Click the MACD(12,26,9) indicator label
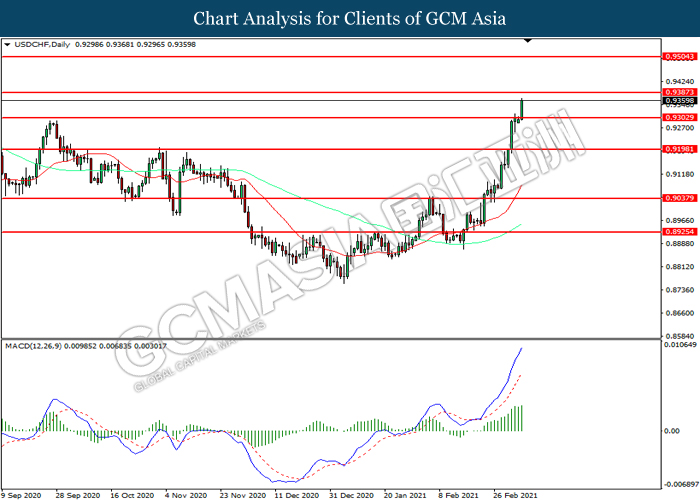 pos(34,346)
